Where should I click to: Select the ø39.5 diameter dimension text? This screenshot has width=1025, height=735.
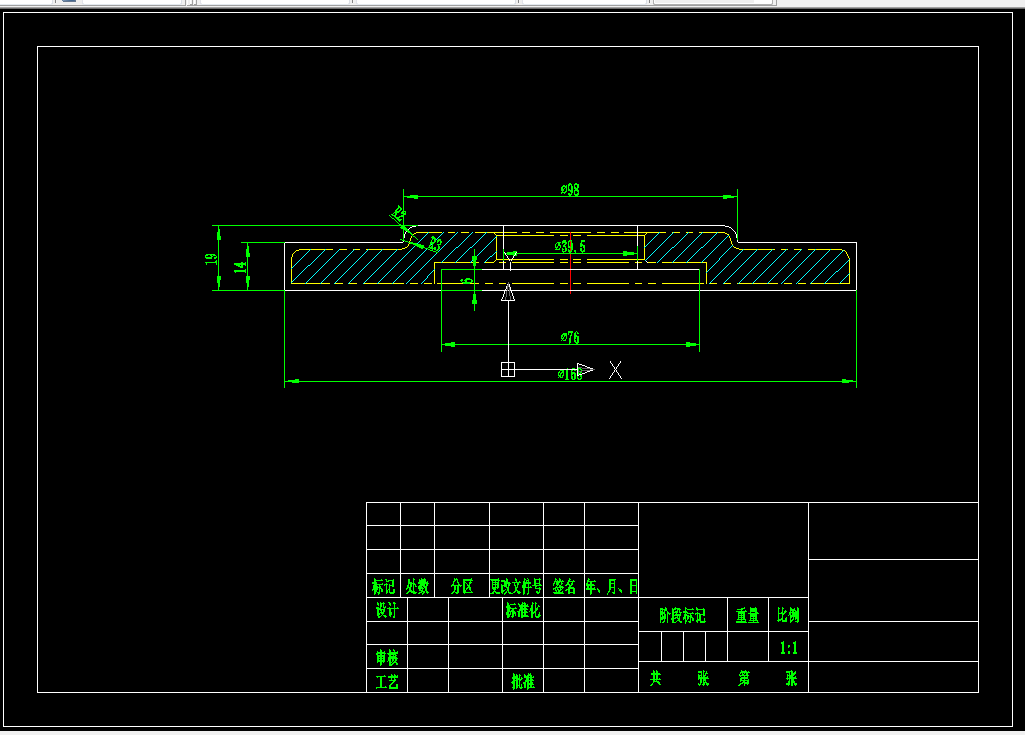[570, 247]
